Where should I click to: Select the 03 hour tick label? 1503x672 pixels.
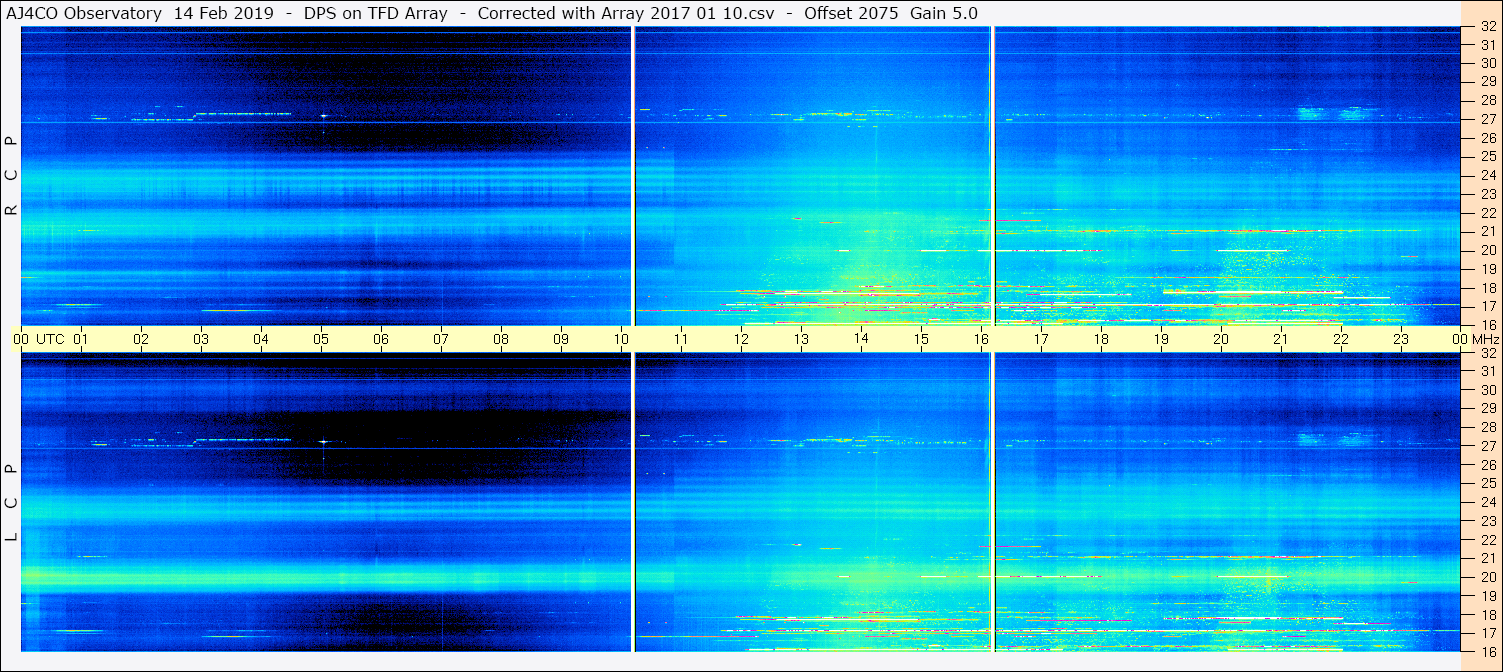pyautogui.click(x=201, y=339)
